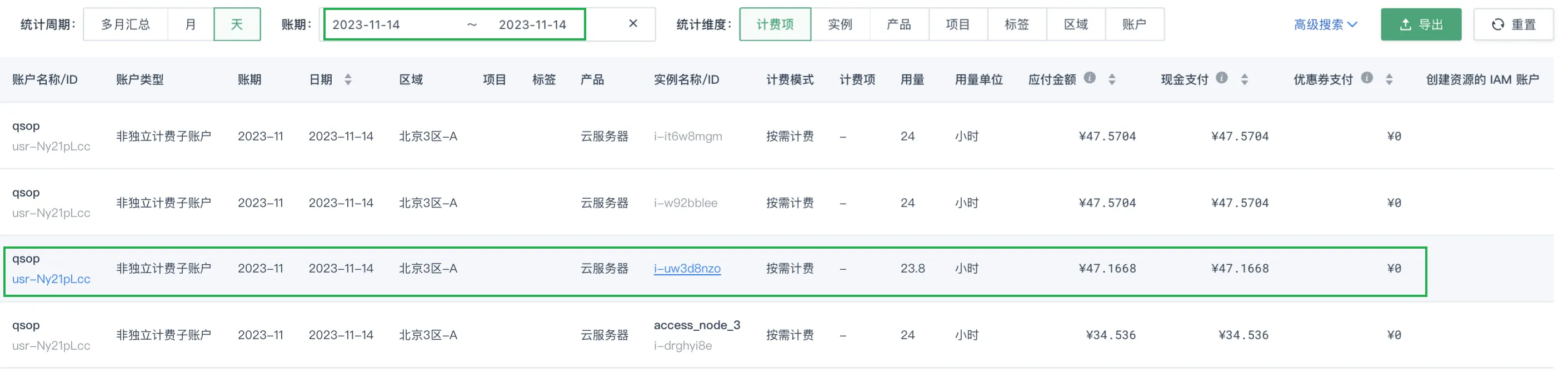Click the export upload icon
This screenshot has width=1568, height=373.
1406,25
